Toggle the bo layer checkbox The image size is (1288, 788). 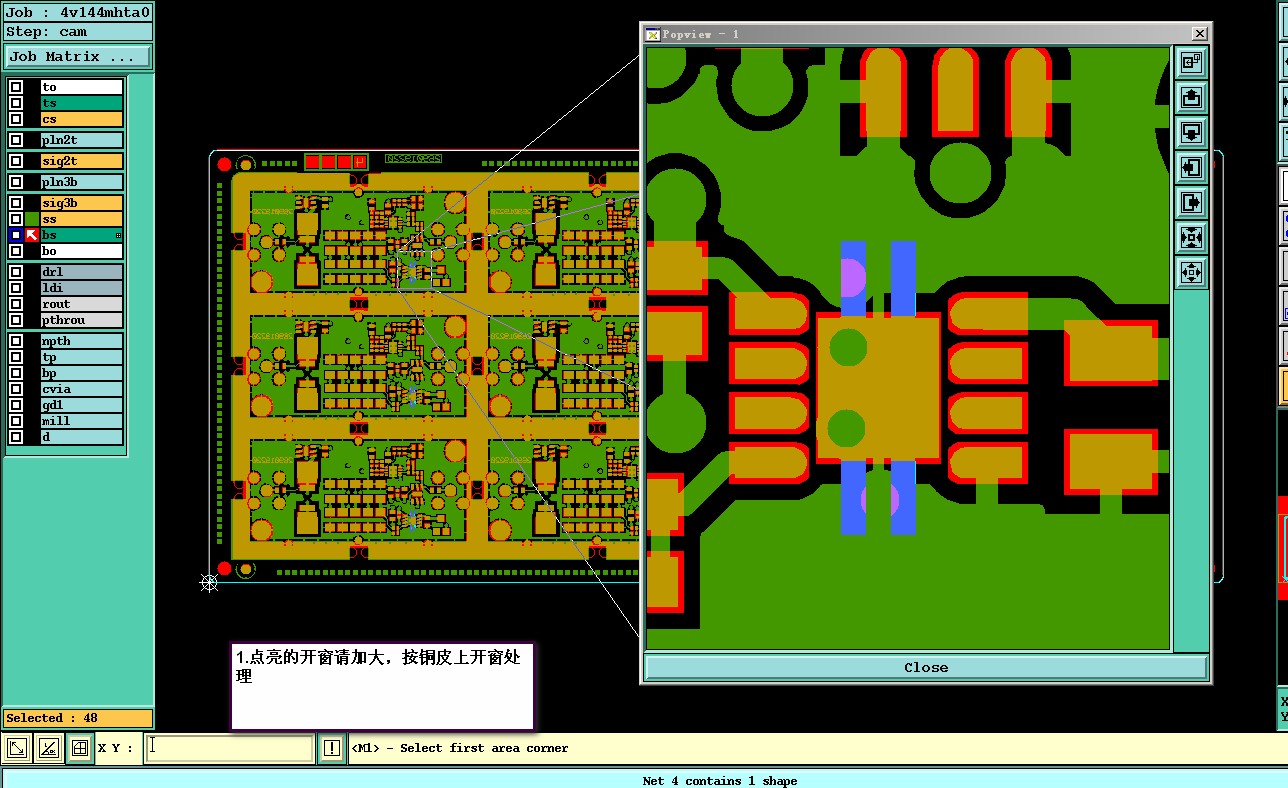pyautogui.click(x=16, y=251)
